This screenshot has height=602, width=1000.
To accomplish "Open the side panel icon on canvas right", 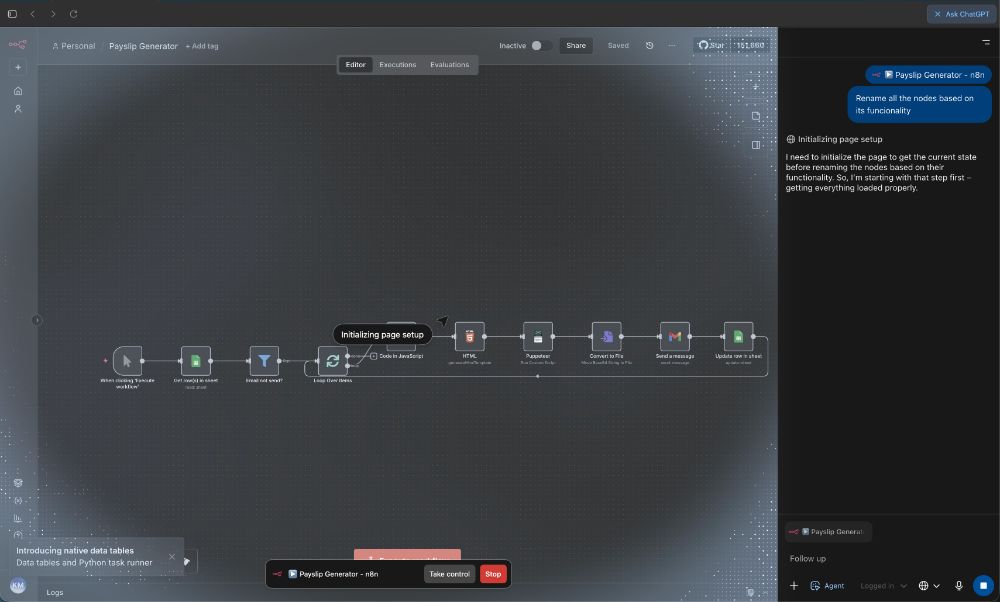I will (756, 145).
